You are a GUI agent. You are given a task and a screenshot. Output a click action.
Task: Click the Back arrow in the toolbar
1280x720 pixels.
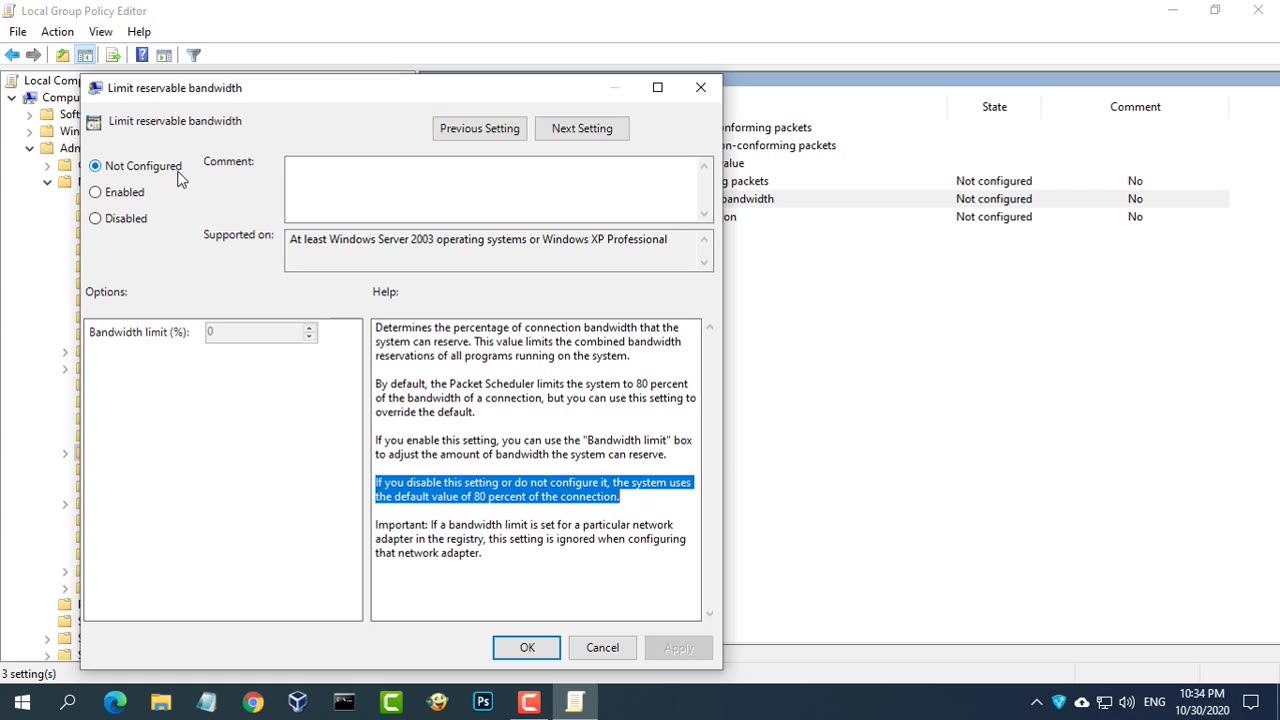click(x=12, y=55)
